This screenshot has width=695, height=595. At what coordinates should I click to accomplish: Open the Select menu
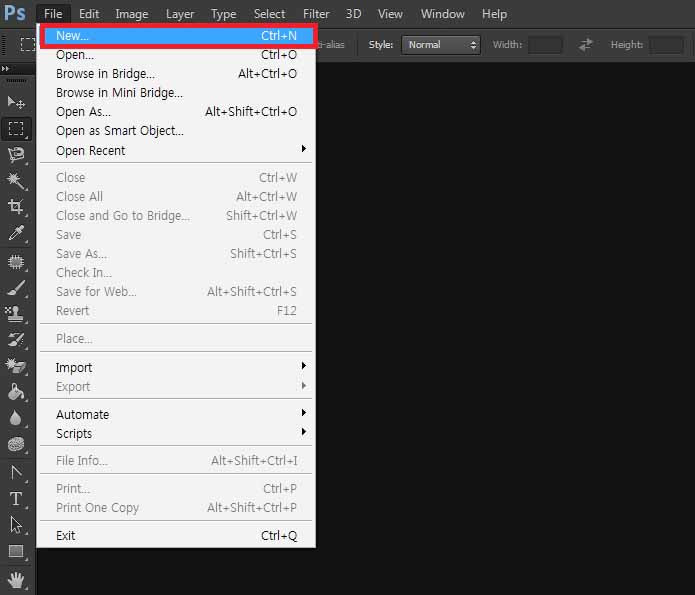(x=269, y=14)
